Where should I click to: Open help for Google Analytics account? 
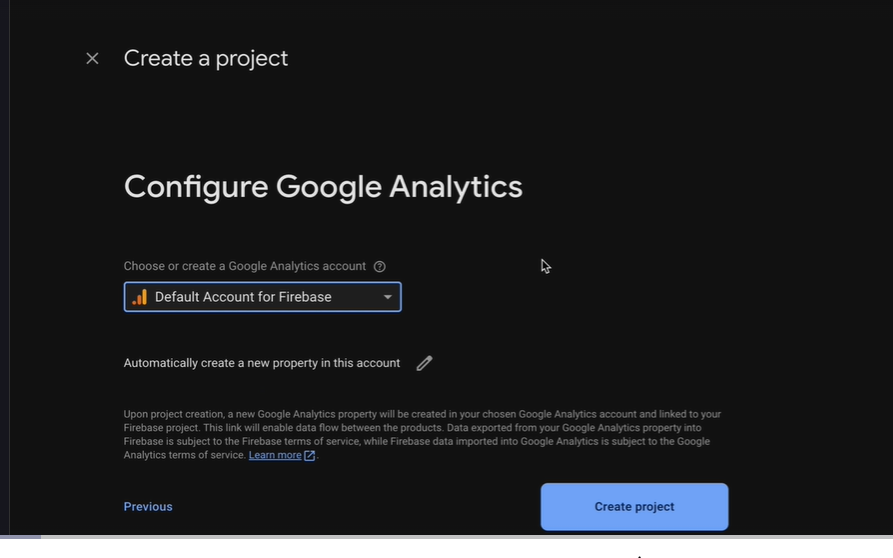click(379, 266)
